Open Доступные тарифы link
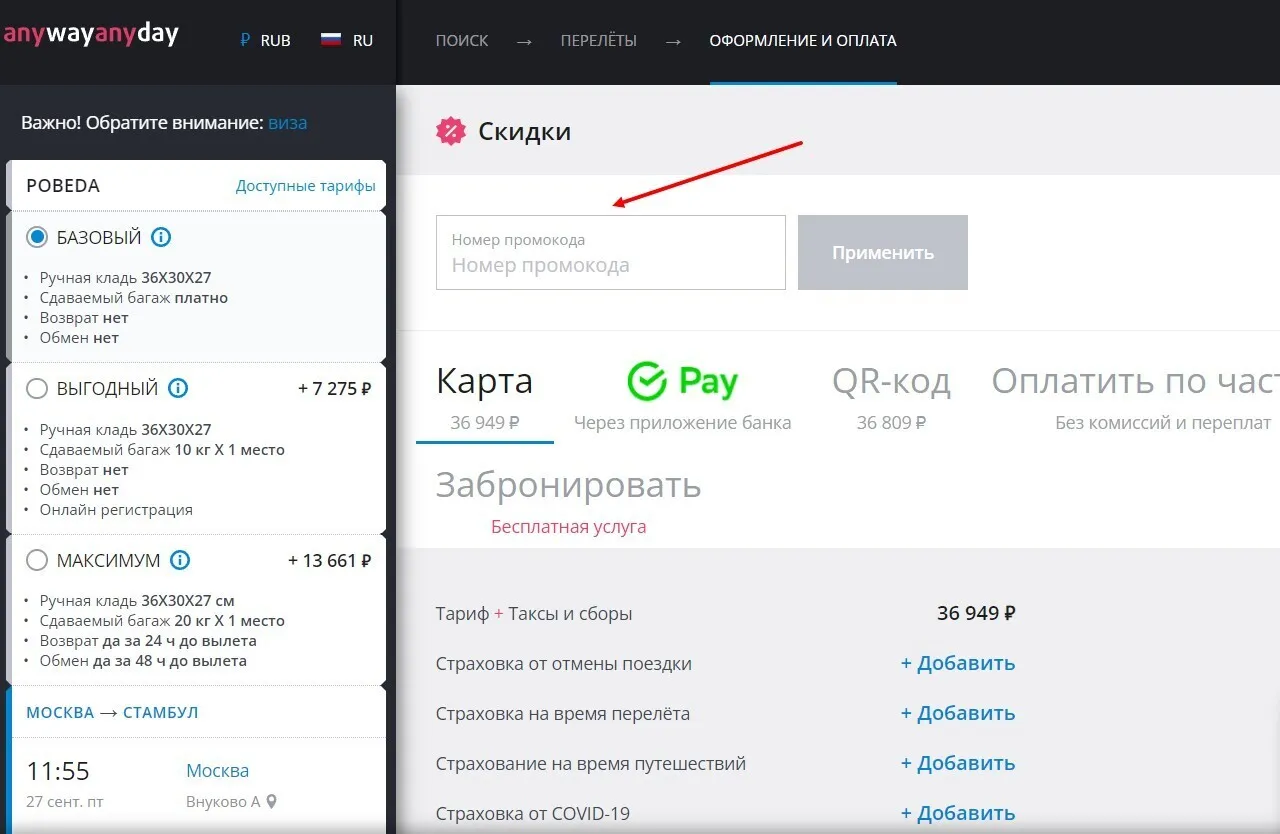 pyautogui.click(x=306, y=186)
